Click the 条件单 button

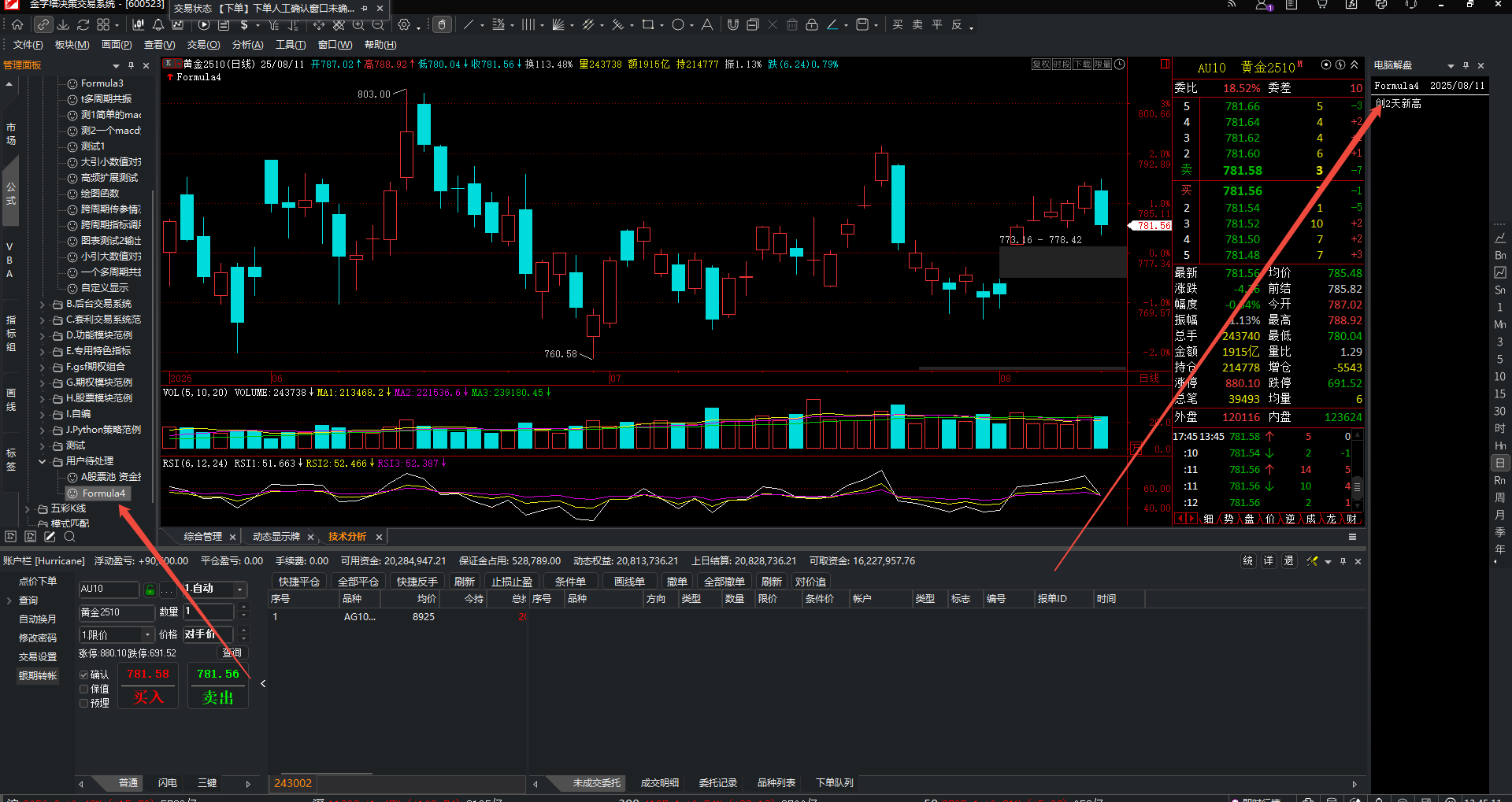coord(570,582)
